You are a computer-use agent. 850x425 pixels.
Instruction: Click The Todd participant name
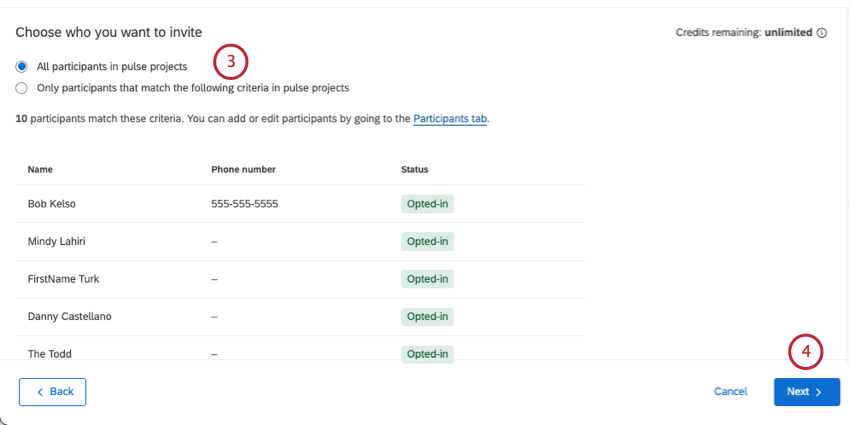pyautogui.click(x=50, y=353)
